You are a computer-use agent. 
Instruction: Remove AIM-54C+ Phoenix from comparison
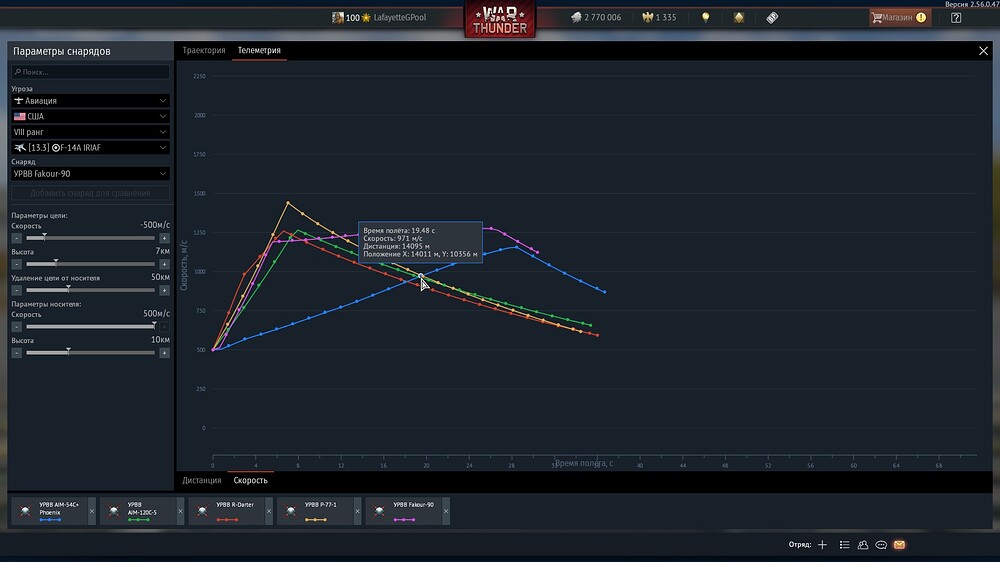tap(92, 511)
